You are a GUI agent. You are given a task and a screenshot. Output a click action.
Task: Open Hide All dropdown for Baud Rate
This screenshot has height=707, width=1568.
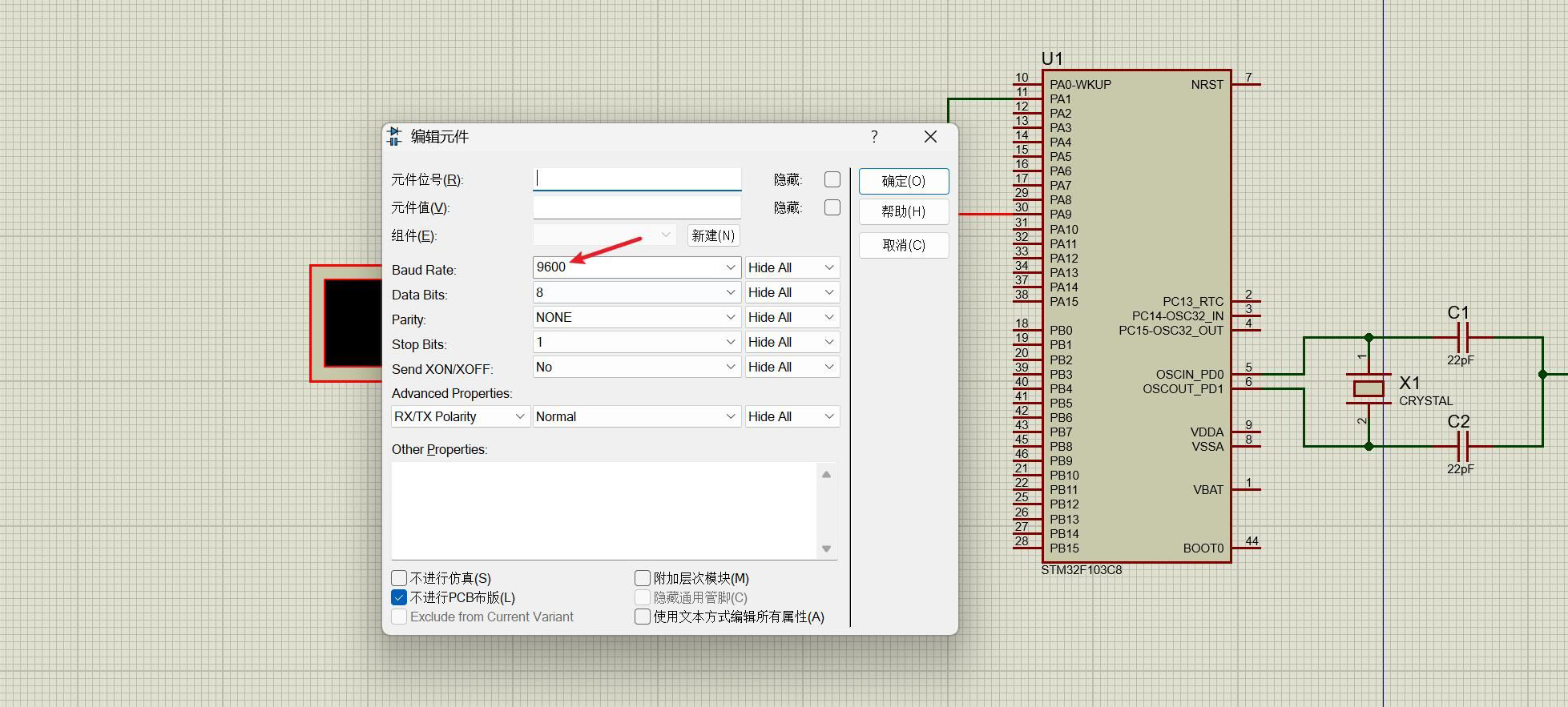[792, 267]
